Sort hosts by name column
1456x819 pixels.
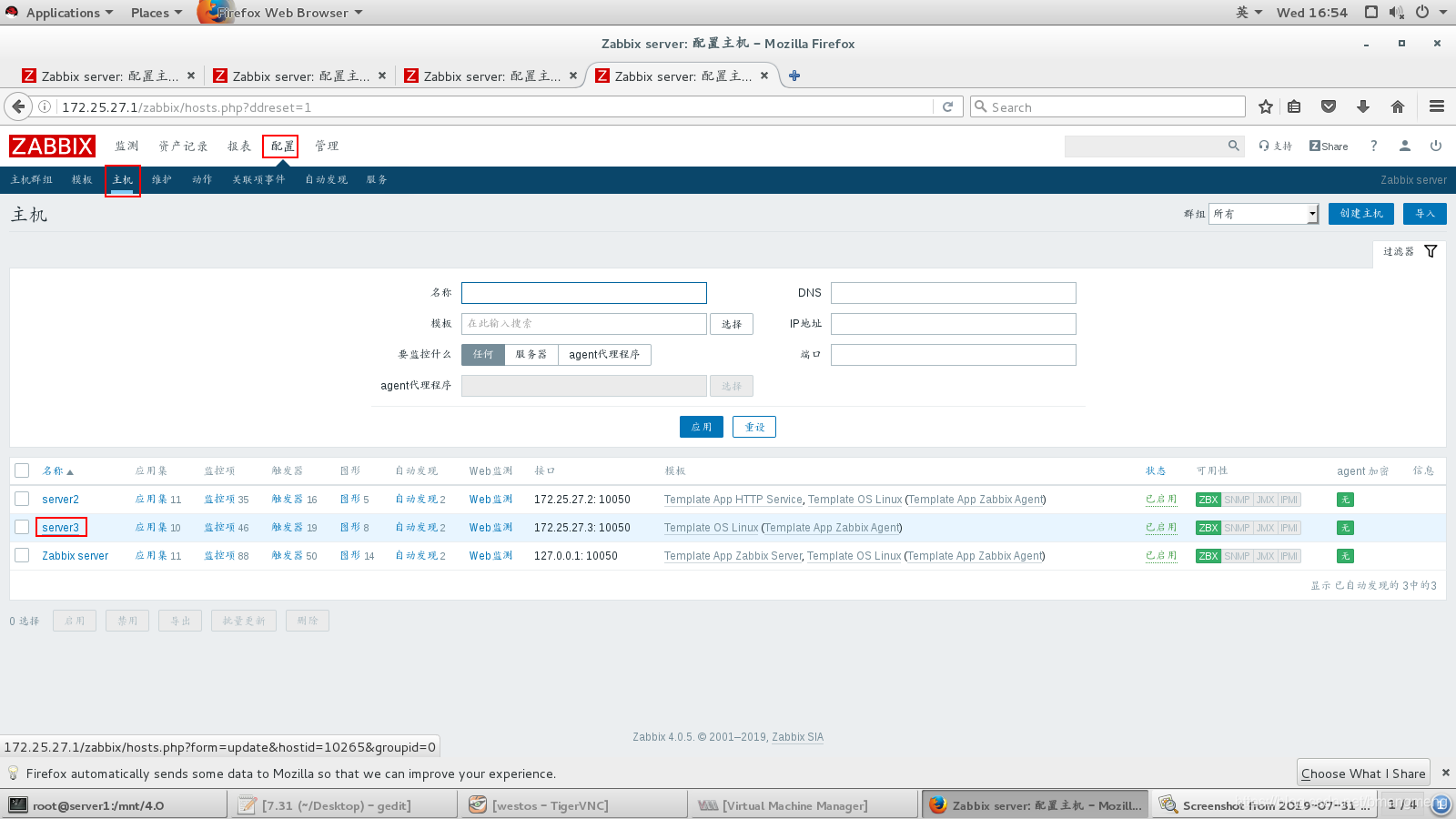pos(57,470)
